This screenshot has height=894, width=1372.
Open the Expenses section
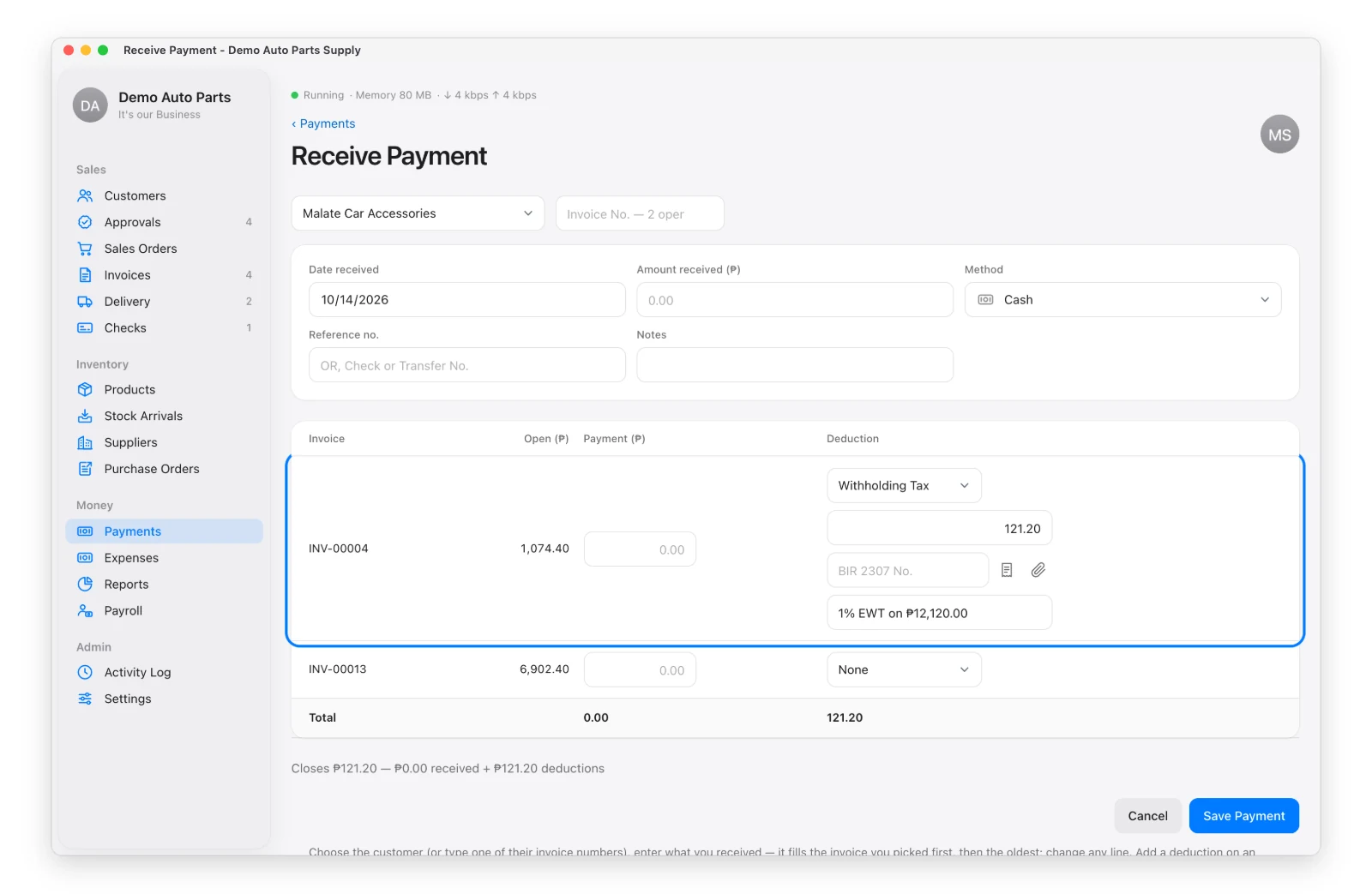164,558
